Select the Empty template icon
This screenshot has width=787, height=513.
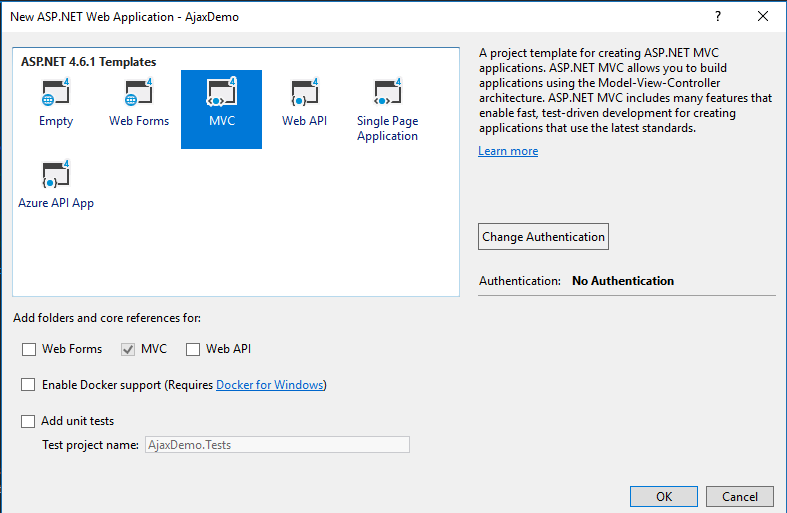(56, 96)
